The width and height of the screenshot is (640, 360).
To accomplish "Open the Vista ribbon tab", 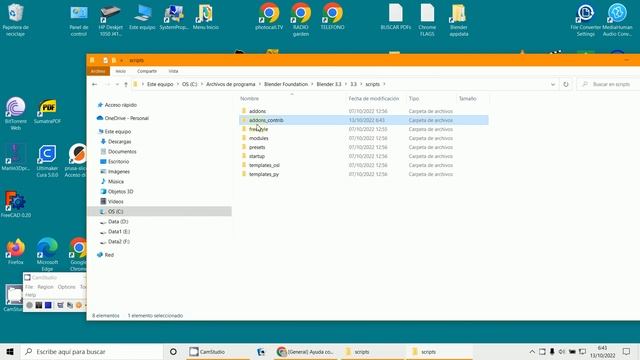I will [173, 71].
